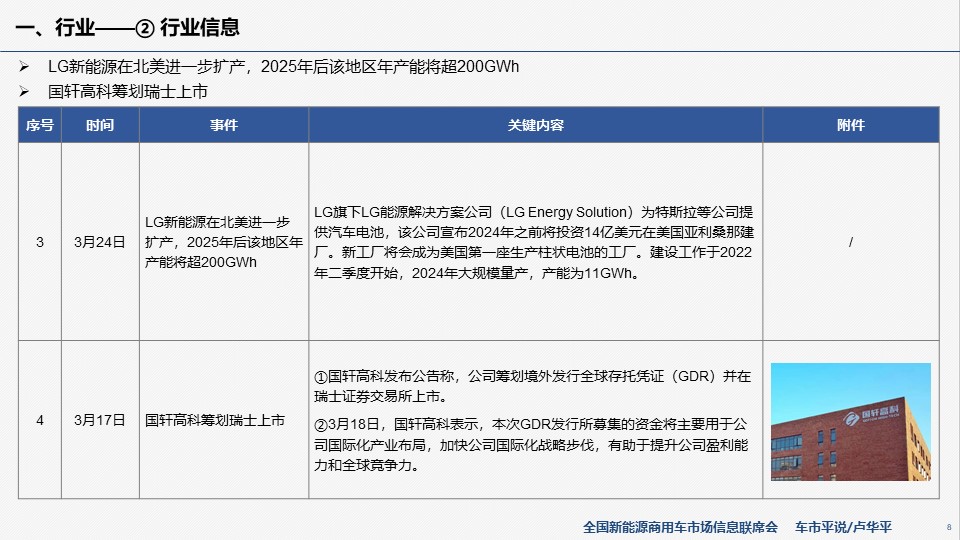Screen dimensions: 960x540
Task: Select the row number cell 4
Action: click(x=40, y=420)
